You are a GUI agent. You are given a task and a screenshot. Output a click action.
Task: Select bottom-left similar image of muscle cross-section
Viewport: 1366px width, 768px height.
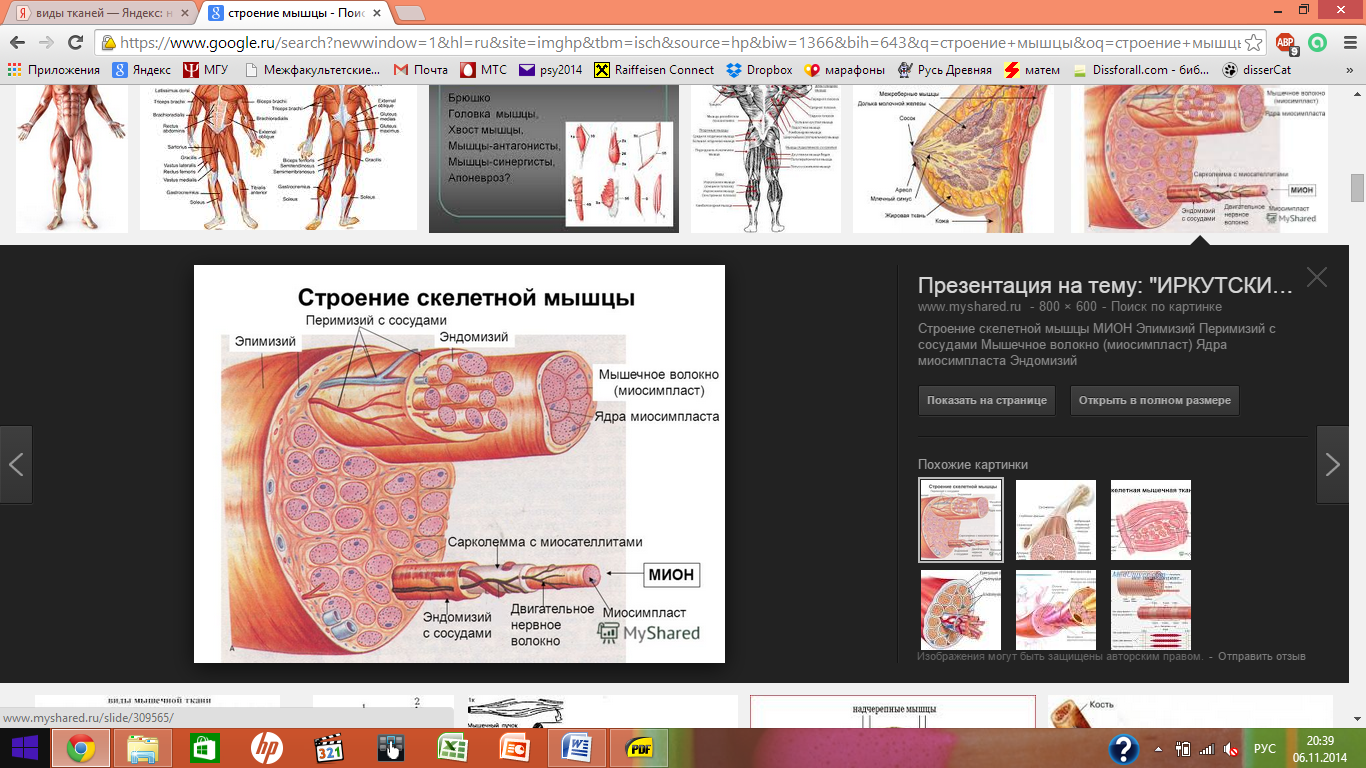[x=959, y=610]
